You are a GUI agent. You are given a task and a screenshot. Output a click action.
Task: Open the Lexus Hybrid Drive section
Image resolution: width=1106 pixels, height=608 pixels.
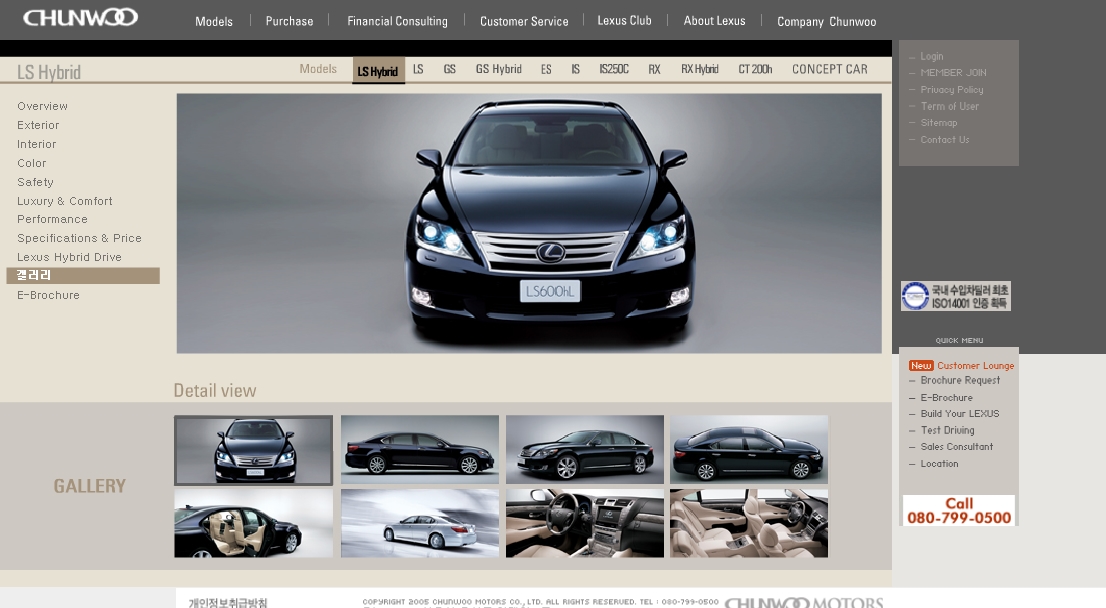(69, 257)
